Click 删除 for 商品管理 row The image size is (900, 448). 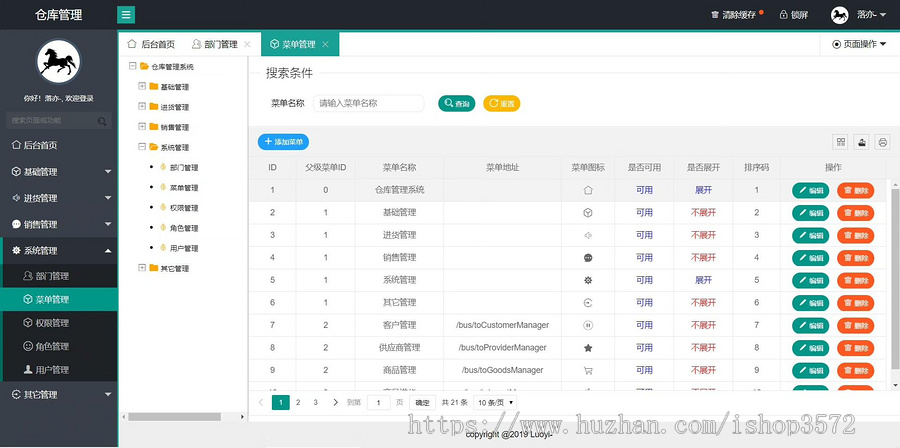pyautogui.click(x=856, y=371)
